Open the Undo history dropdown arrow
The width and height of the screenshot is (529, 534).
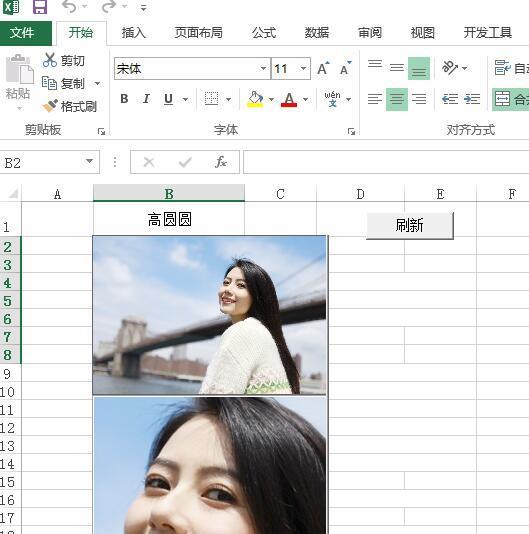click(x=85, y=6)
